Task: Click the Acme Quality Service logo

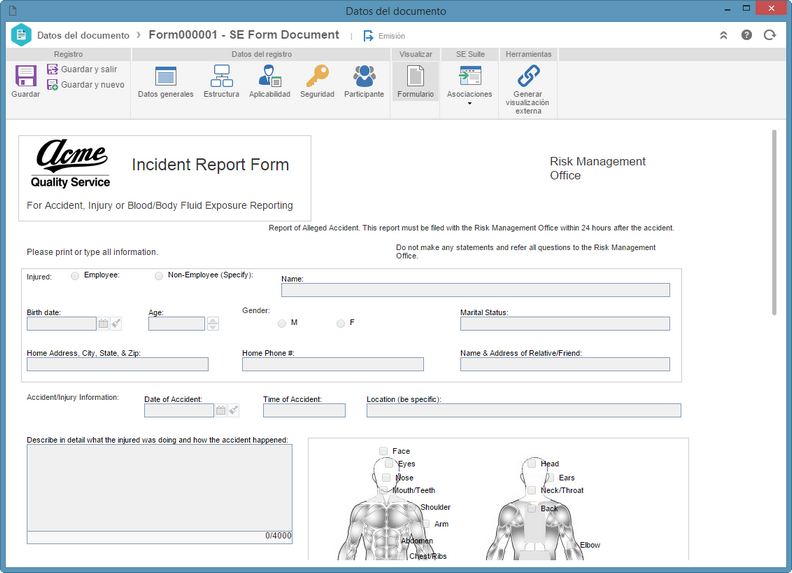Action: click(71, 164)
